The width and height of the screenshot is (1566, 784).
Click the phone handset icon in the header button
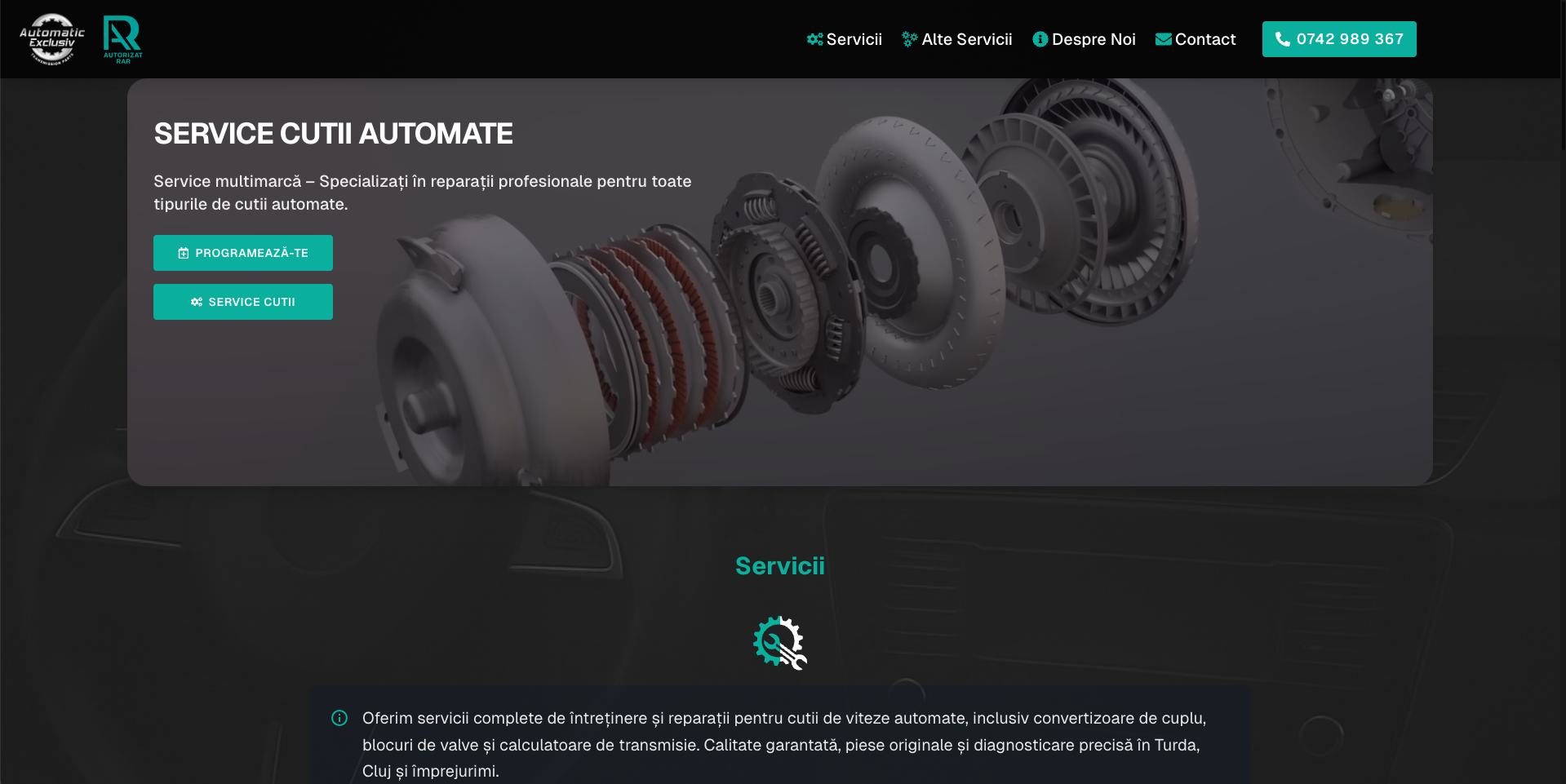pos(1283,39)
